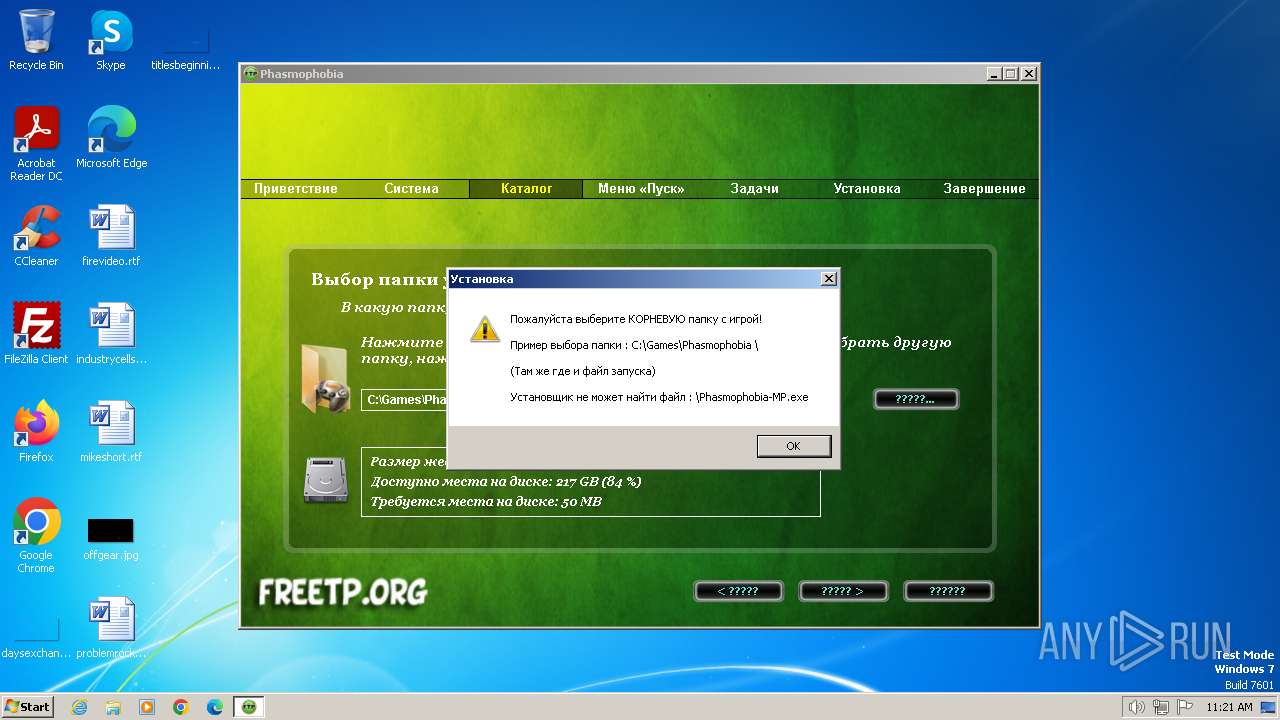Open the Skype desktop shortcut
Viewport: 1280px width, 720px height.
[x=110, y=40]
